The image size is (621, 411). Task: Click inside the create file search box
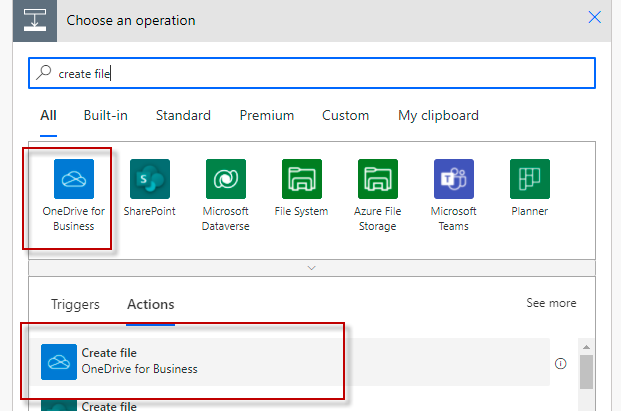coord(312,73)
